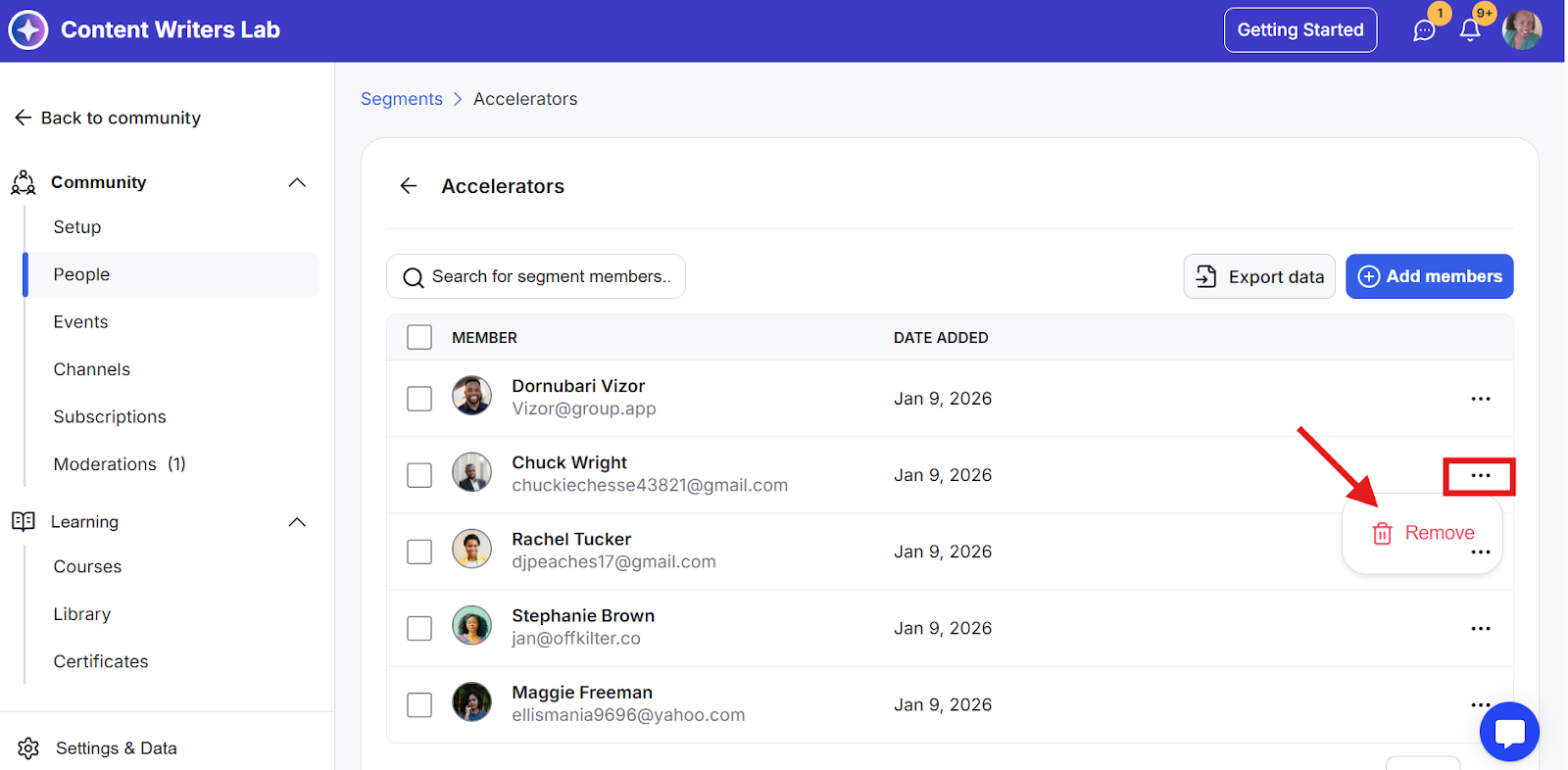Tick the checkbox for Maggie Freeman
1568x770 pixels.
tap(419, 704)
